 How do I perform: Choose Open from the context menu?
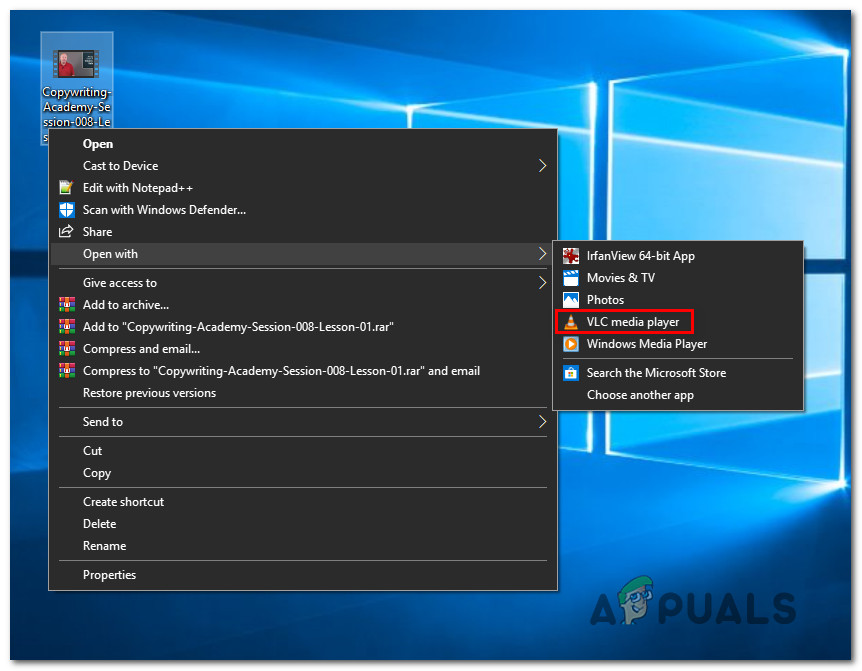pos(303,143)
